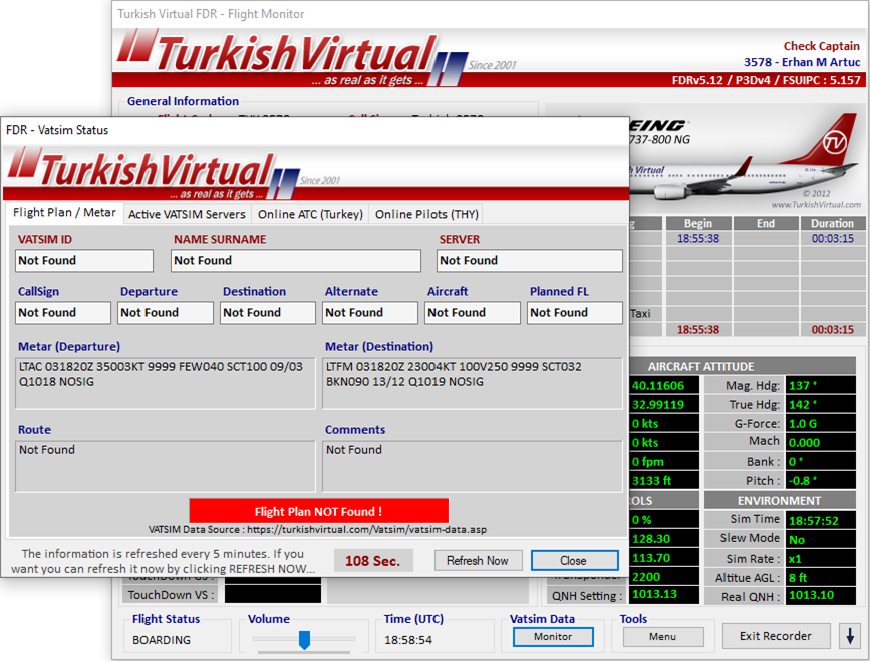
Task: Click the Exit Recorder button
Action: tap(776, 636)
